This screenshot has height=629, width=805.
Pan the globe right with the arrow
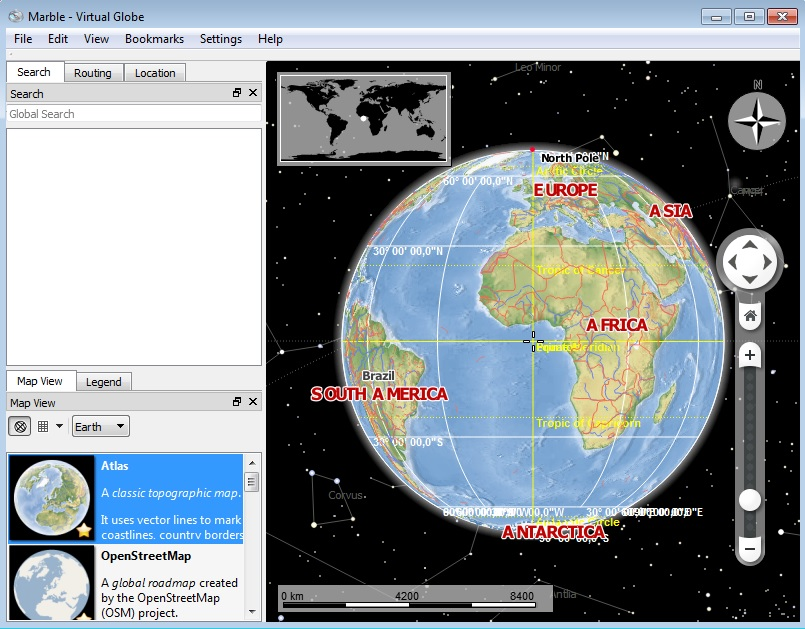coord(768,262)
